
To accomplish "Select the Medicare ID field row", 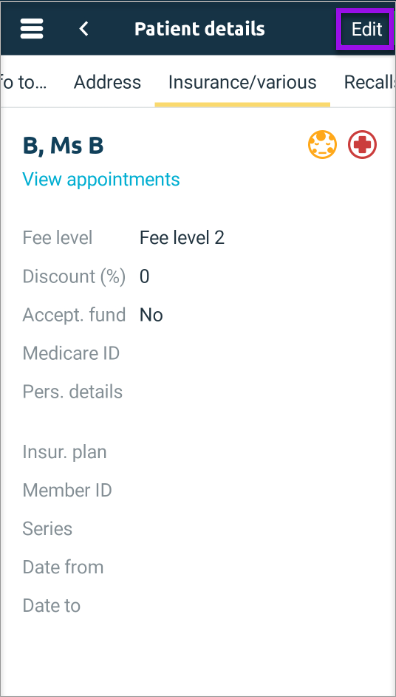I will pos(198,353).
